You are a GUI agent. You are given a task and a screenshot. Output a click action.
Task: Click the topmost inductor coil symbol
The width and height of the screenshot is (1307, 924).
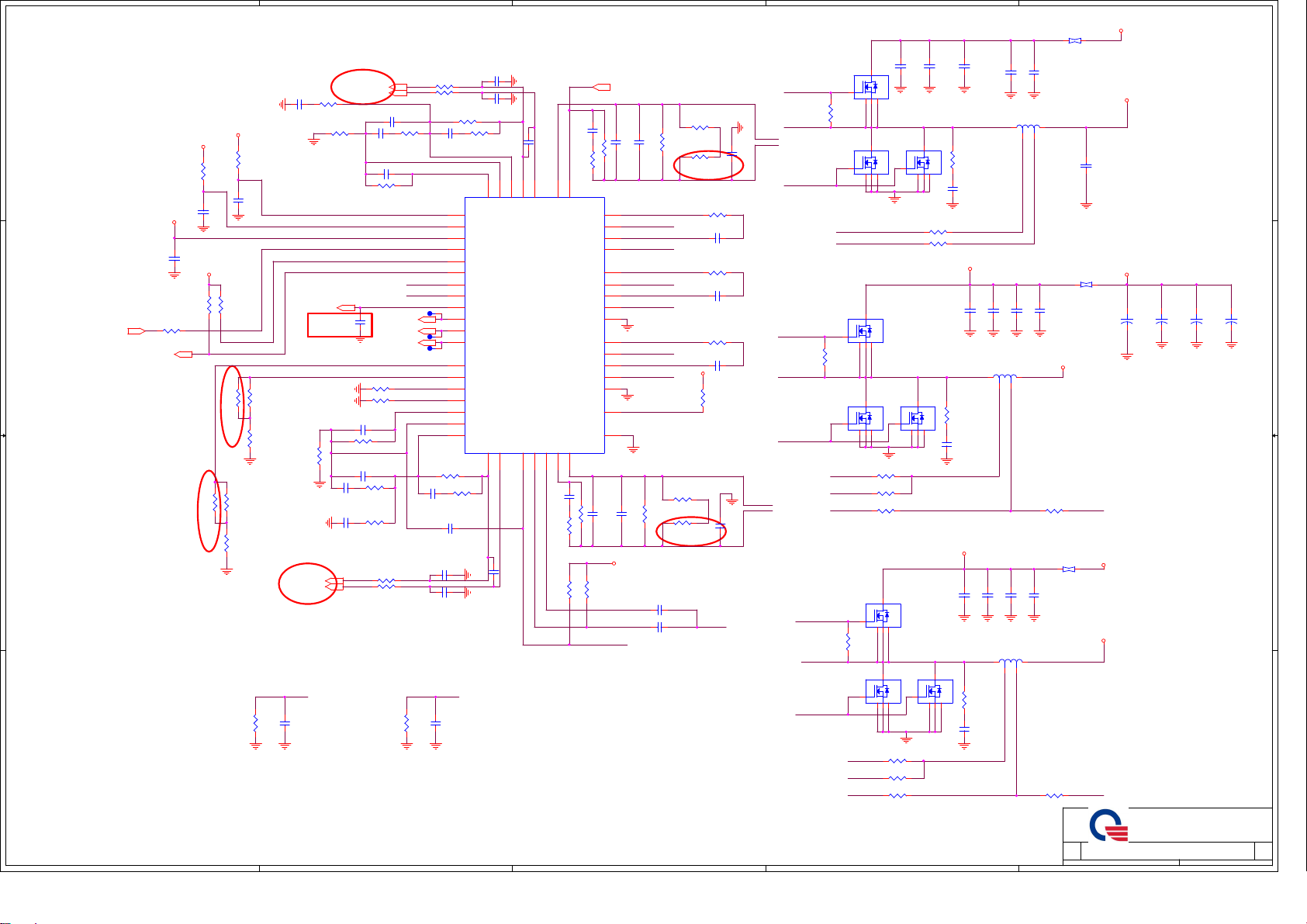[x=1028, y=127]
